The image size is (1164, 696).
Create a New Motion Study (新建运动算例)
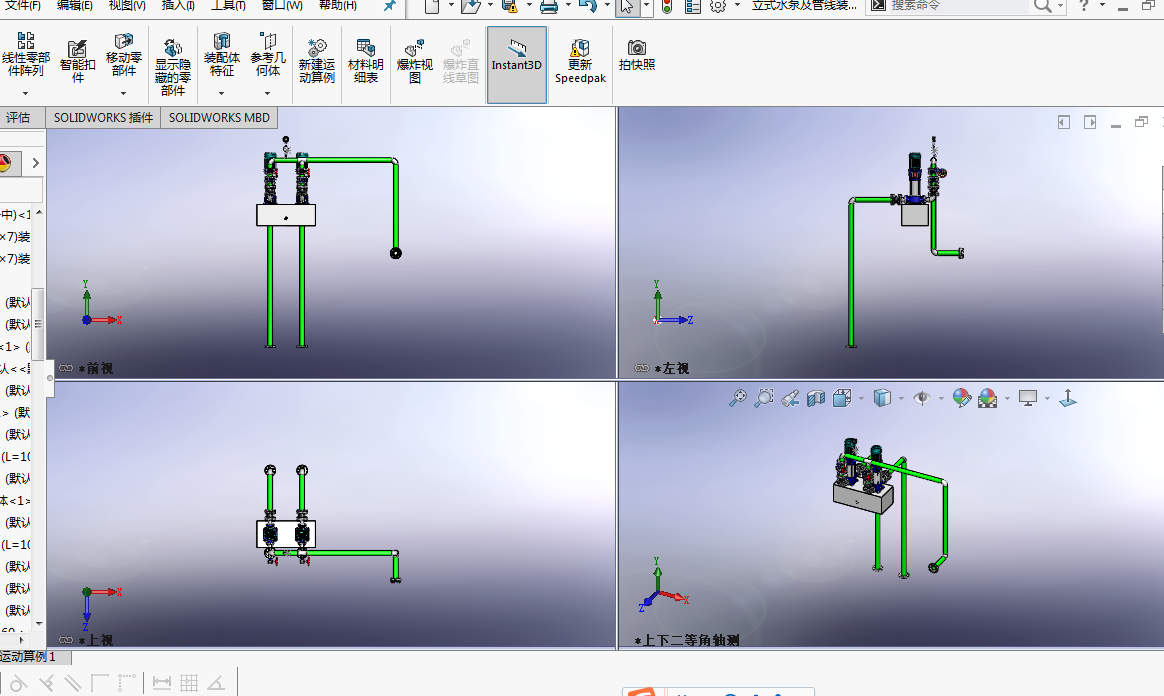tap(317, 61)
